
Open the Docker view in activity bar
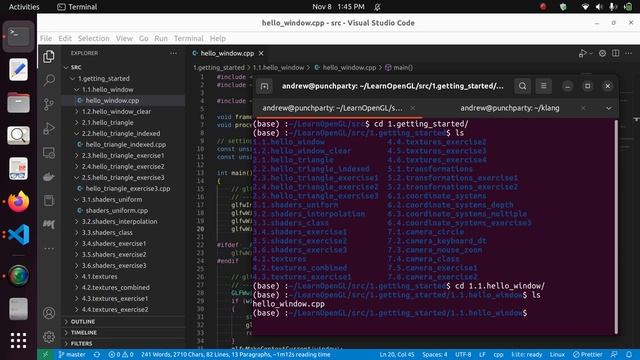49,177
